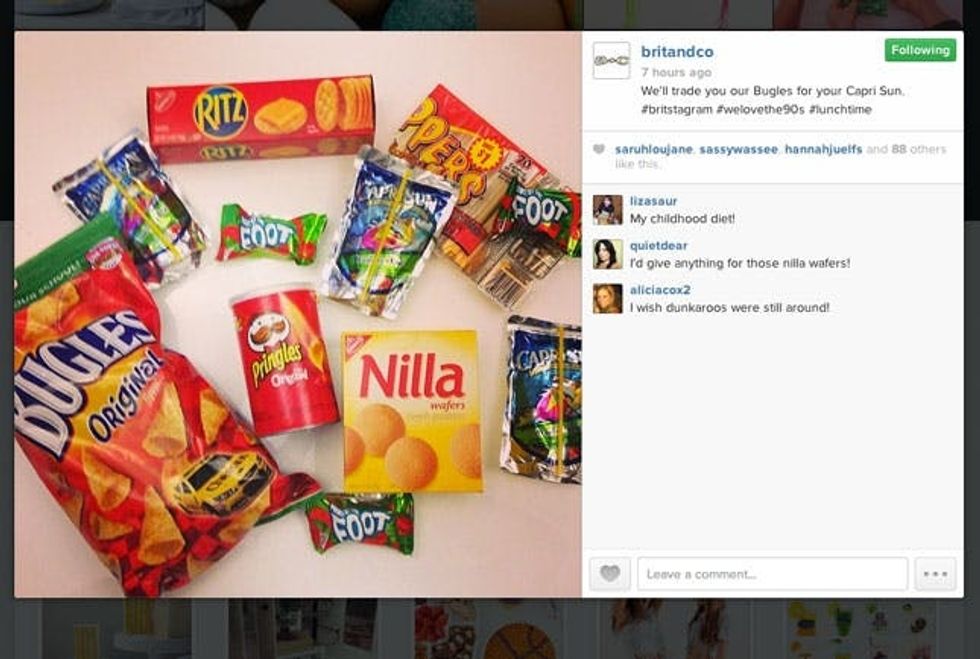Open the #welovethe90s hashtag
The image size is (980, 659).
[x=760, y=109]
